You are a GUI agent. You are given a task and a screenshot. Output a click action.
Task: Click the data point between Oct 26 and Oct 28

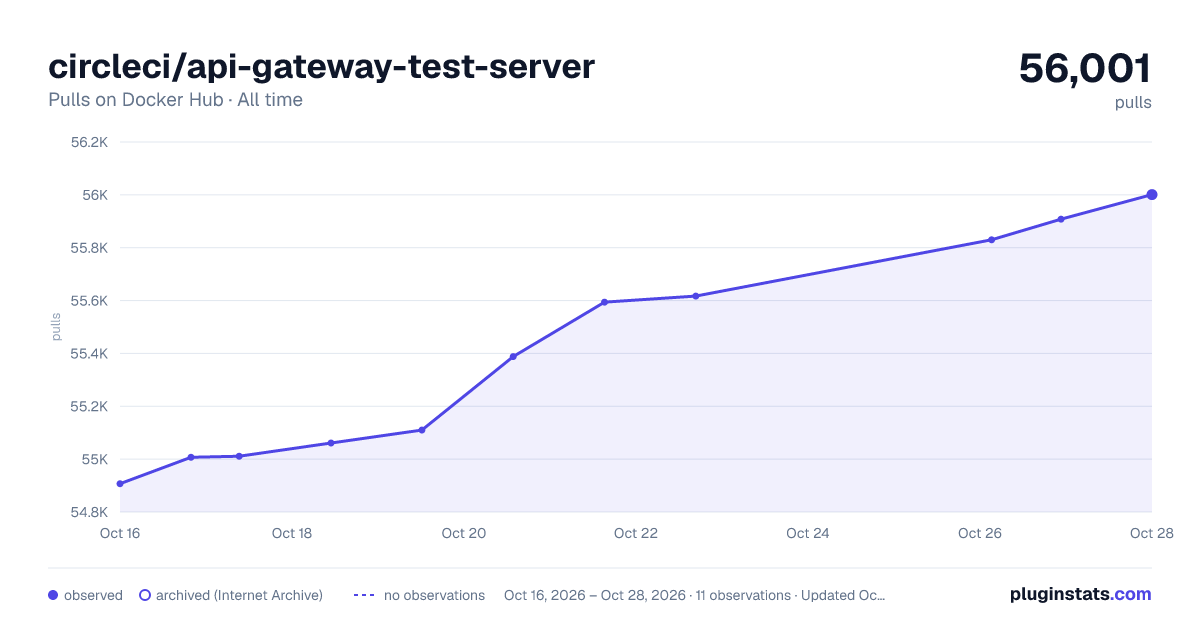click(x=1061, y=219)
